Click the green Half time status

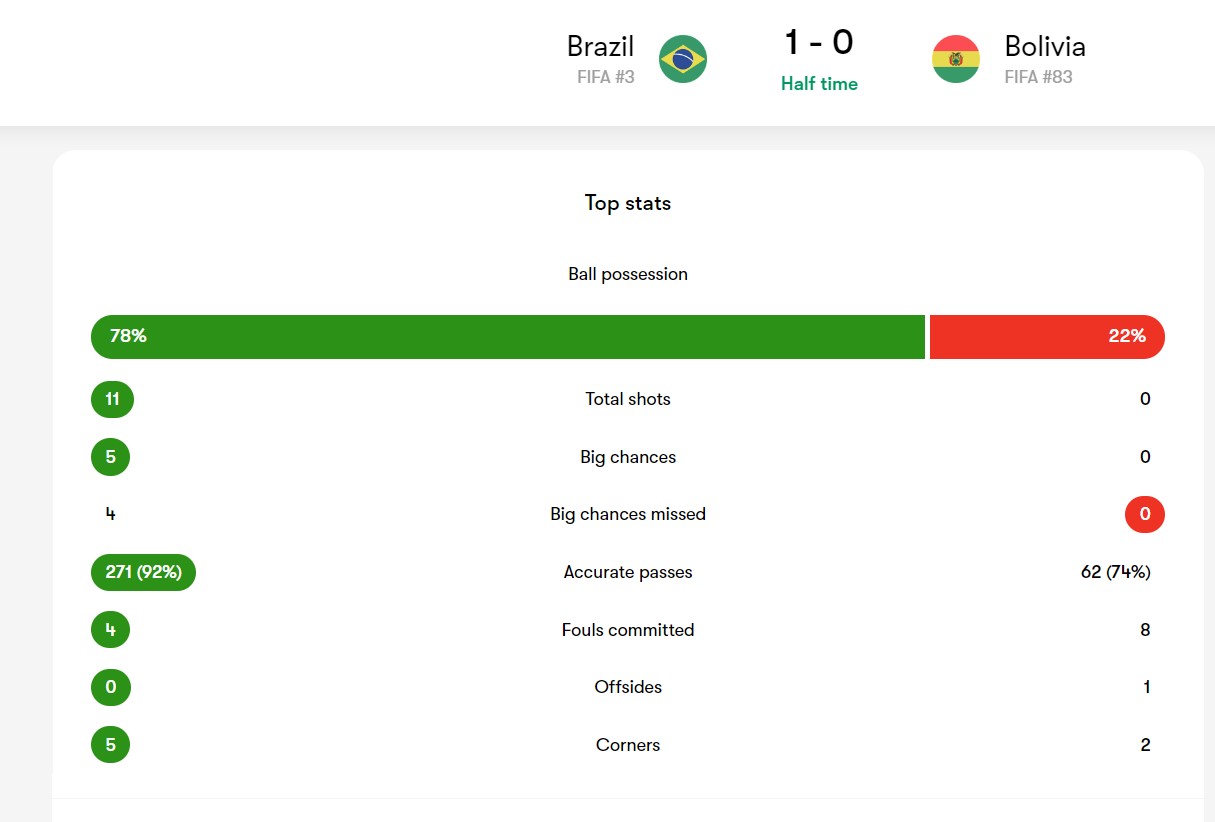(x=819, y=84)
